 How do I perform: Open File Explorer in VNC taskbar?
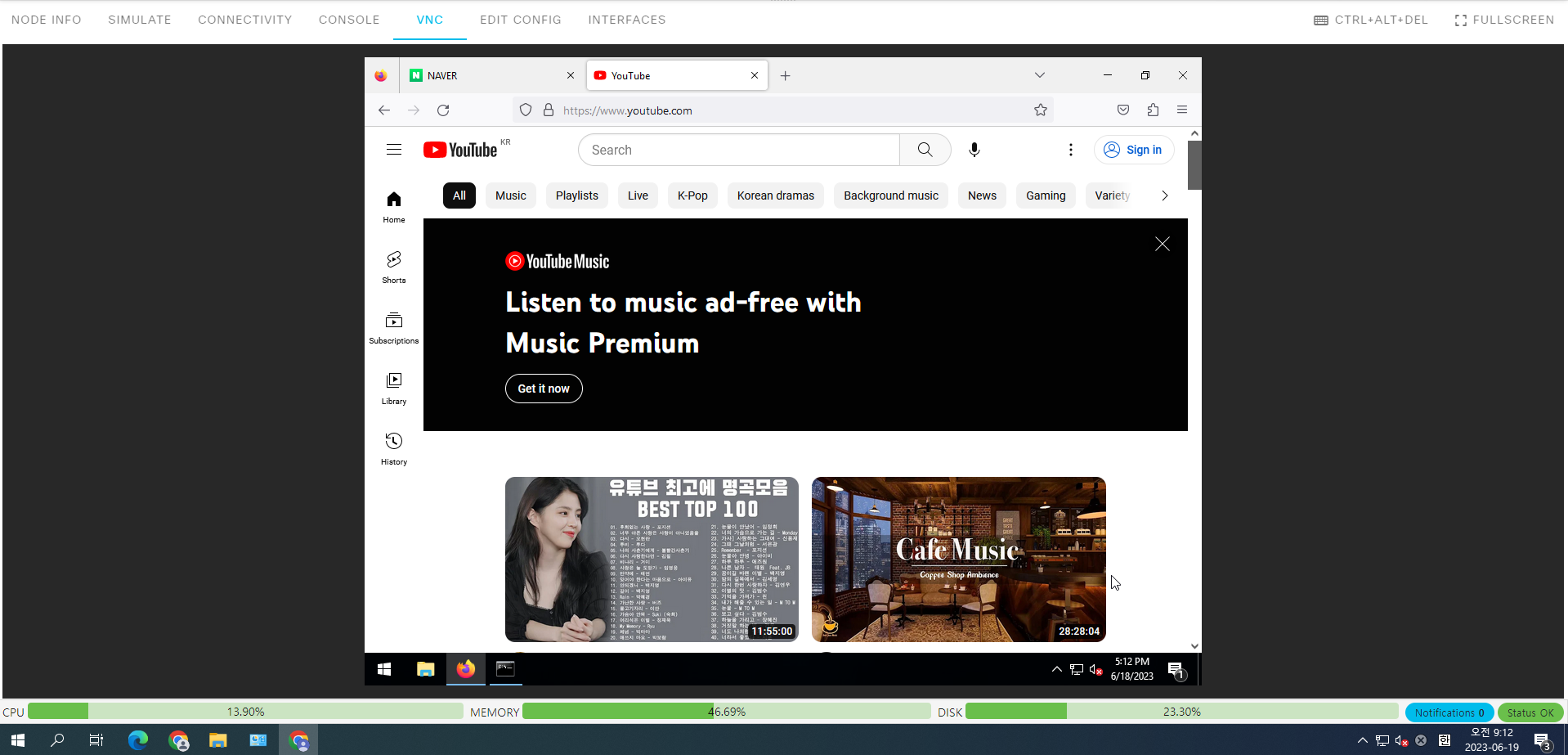click(426, 669)
